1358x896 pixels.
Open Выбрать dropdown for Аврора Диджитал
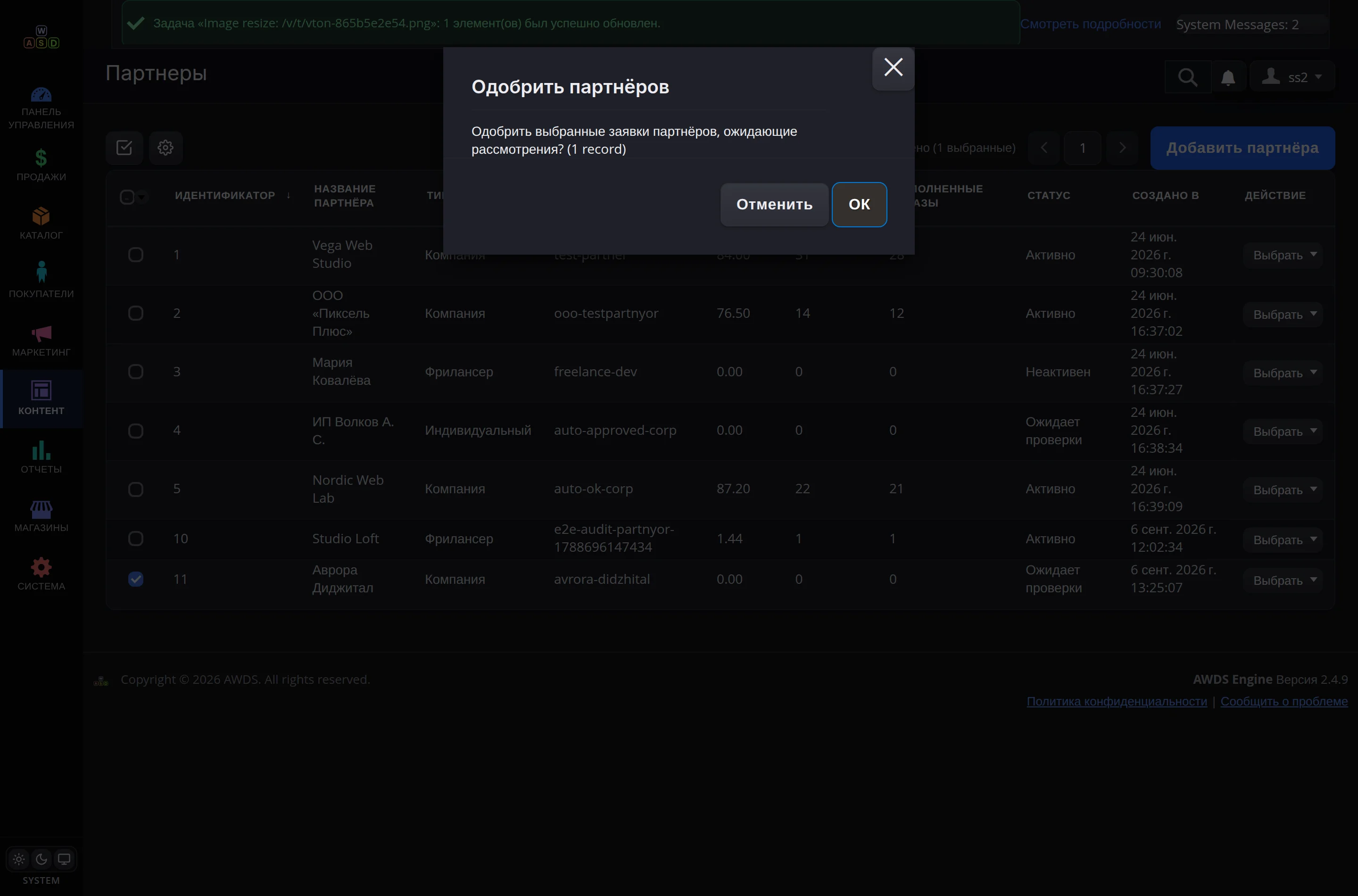1283,580
